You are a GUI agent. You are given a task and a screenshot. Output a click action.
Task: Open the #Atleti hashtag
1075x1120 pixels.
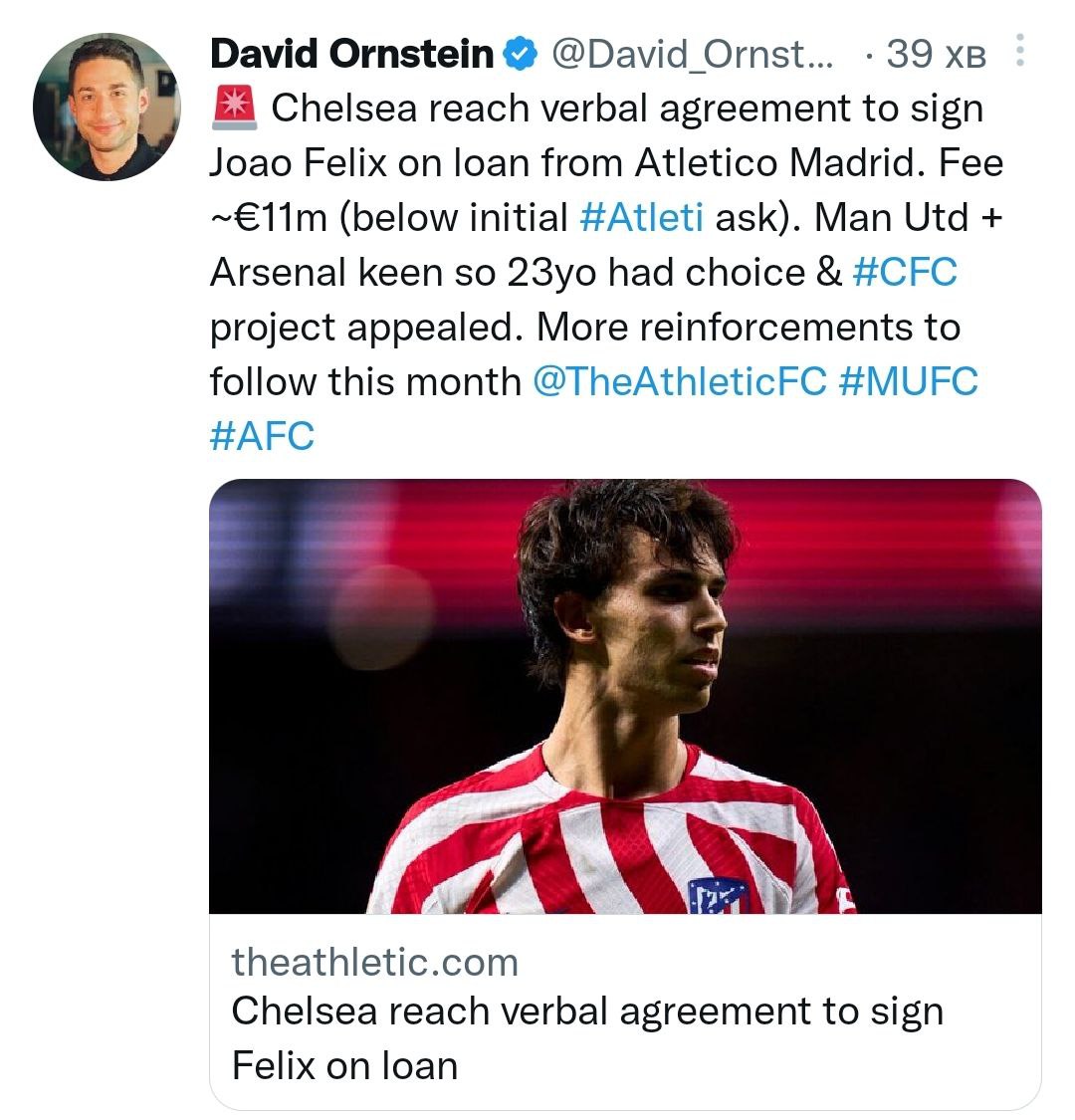[x=641, y=217]
